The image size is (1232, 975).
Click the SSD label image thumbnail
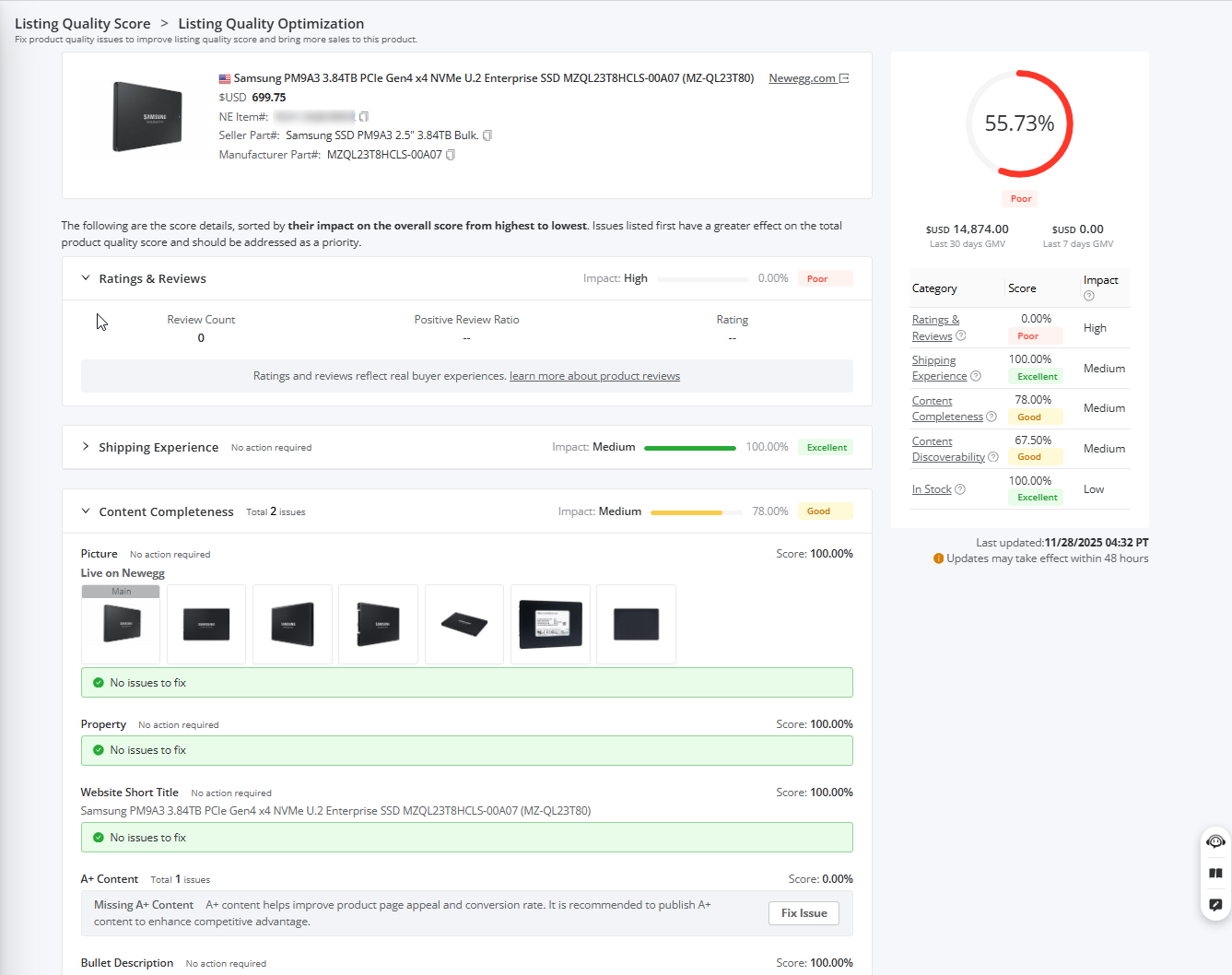coord(550,624)
